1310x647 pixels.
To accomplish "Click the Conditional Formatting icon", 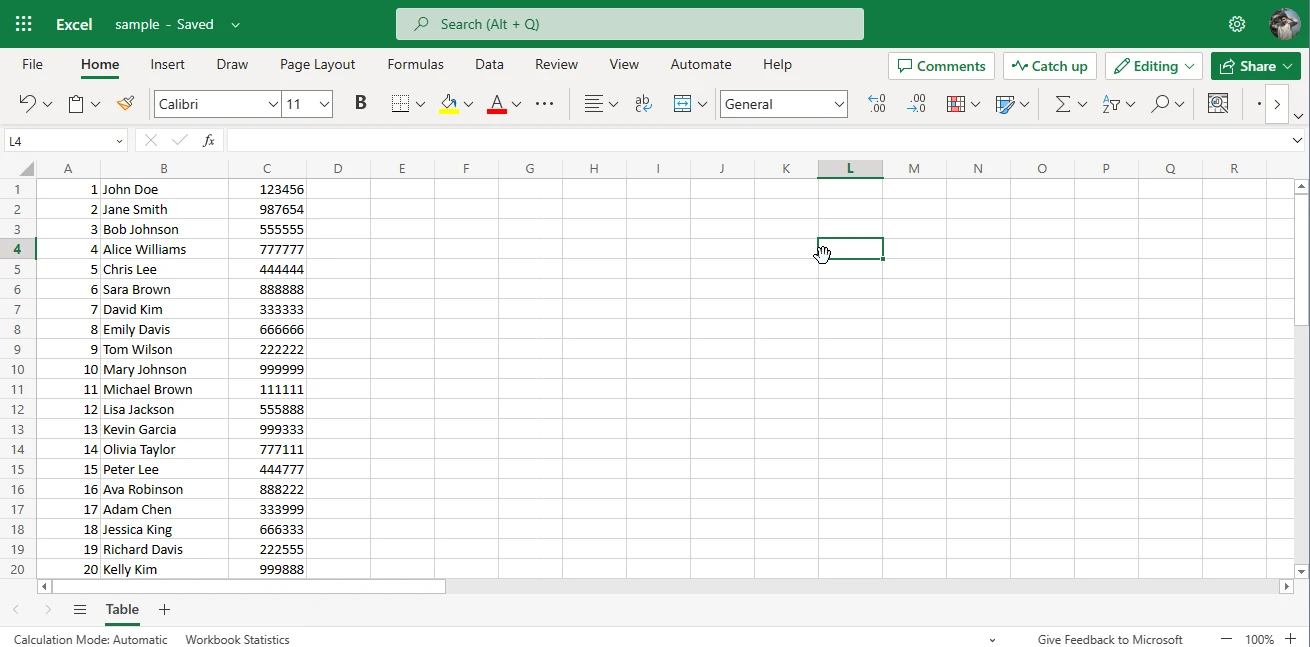I will click(955, 104).
